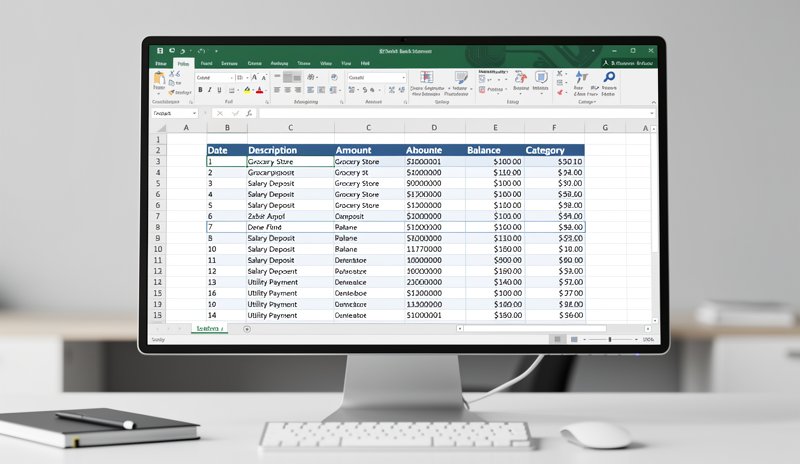Toggle Bold formatting
Screen dimensions: 800x464
[200, 90]
